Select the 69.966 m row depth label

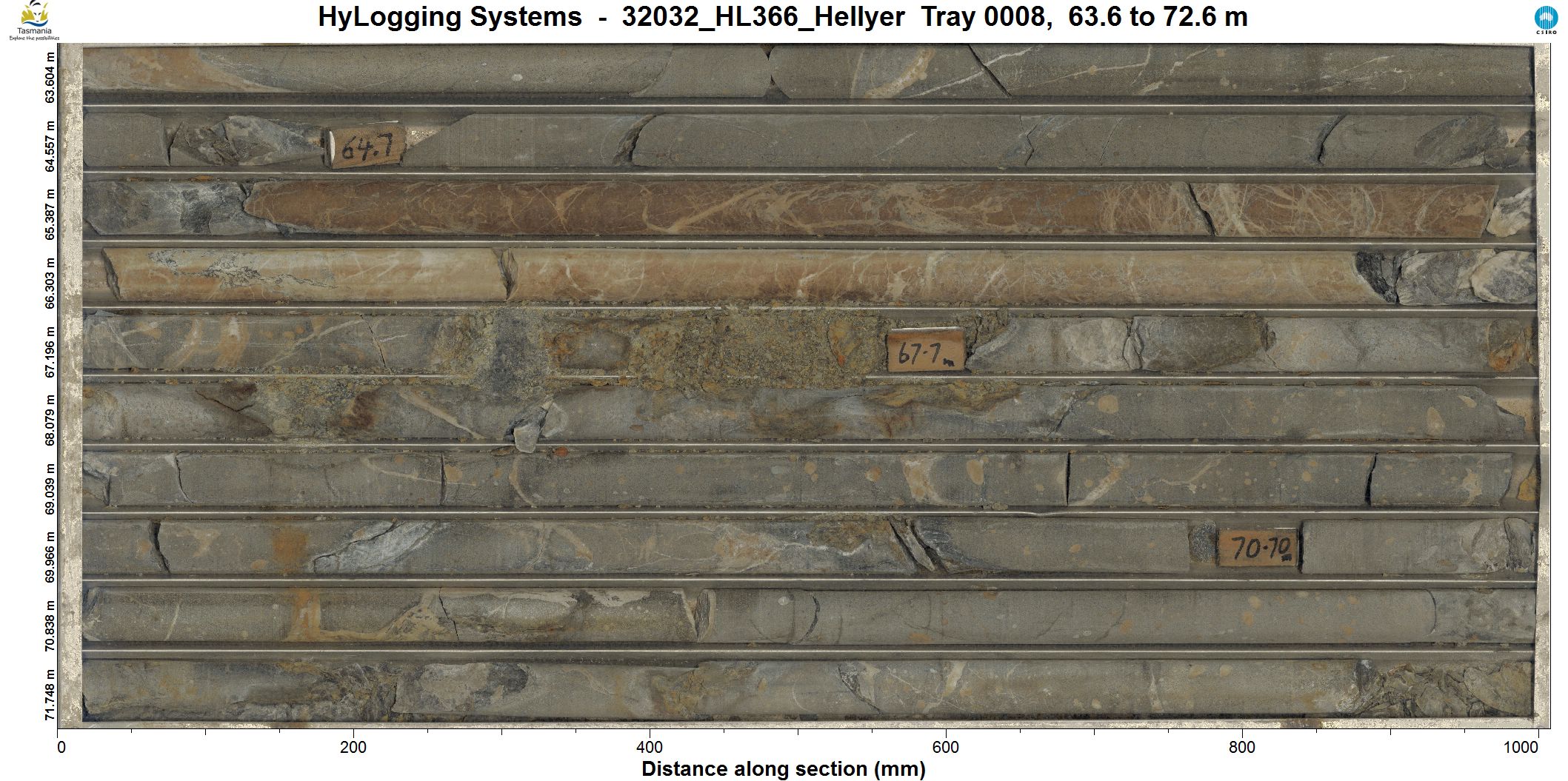[50, 557]
